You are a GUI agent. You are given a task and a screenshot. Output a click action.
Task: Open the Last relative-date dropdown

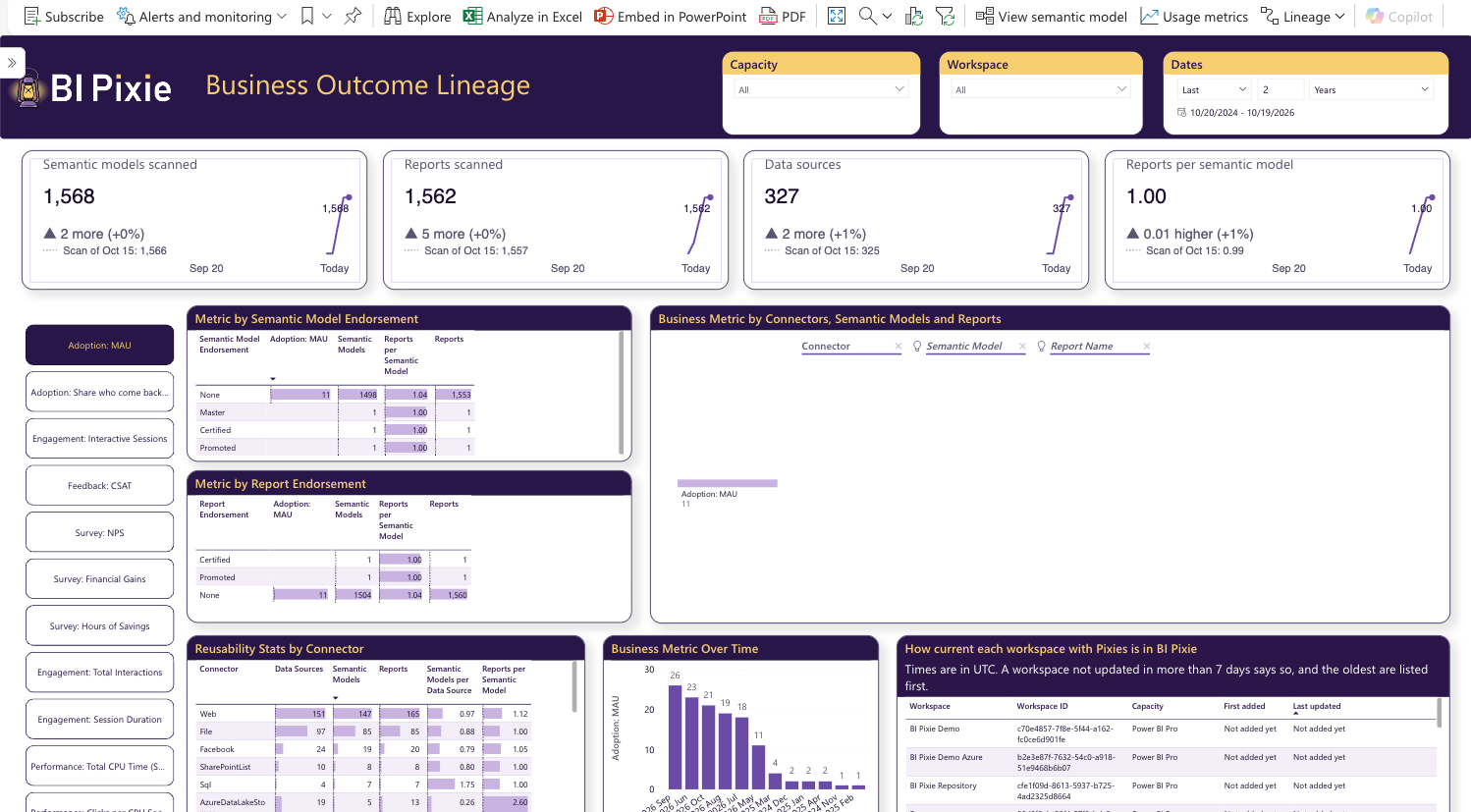click(x=1214, y=89)
